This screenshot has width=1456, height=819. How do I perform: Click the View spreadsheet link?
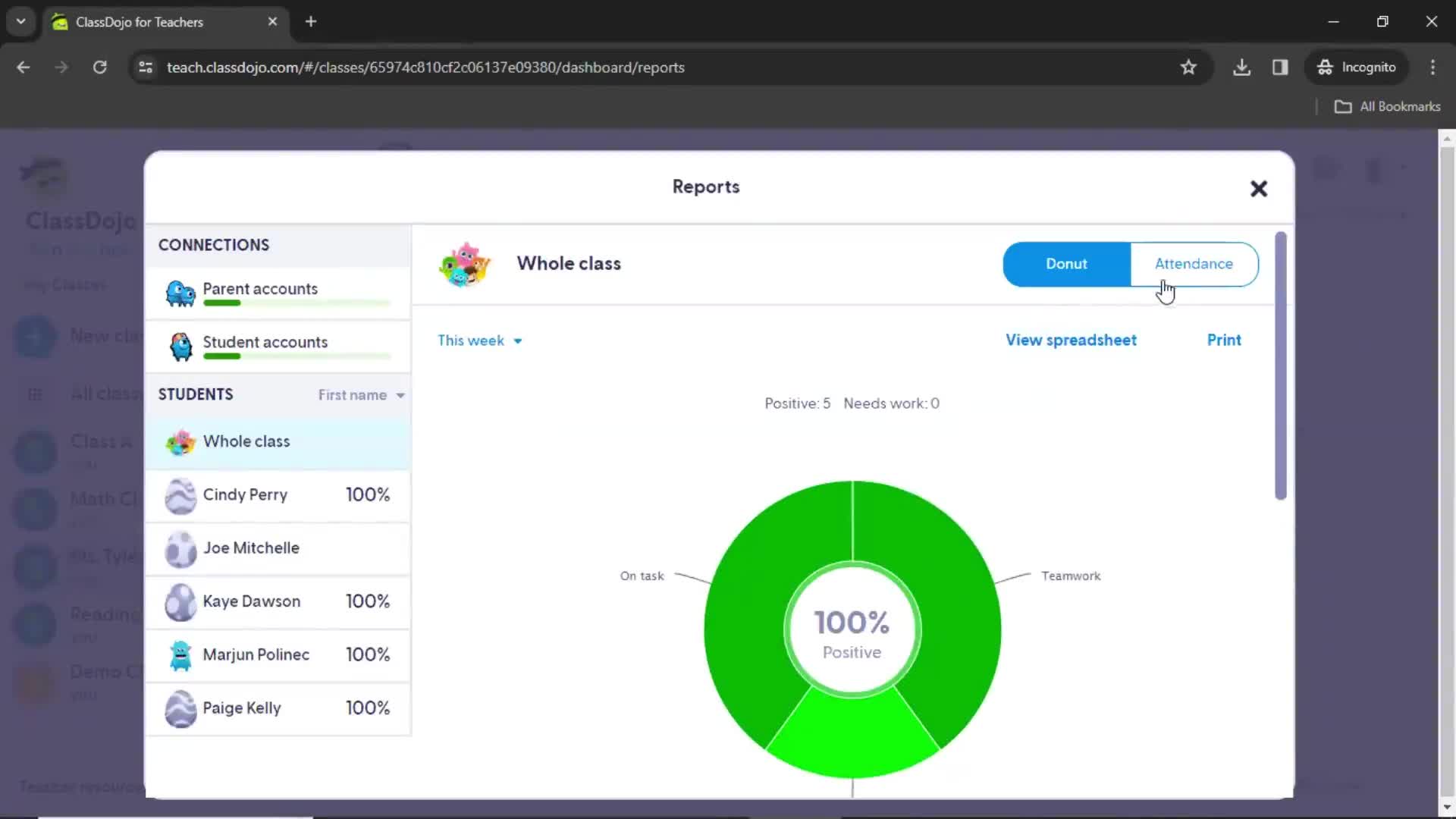(x=1071, y=340)
